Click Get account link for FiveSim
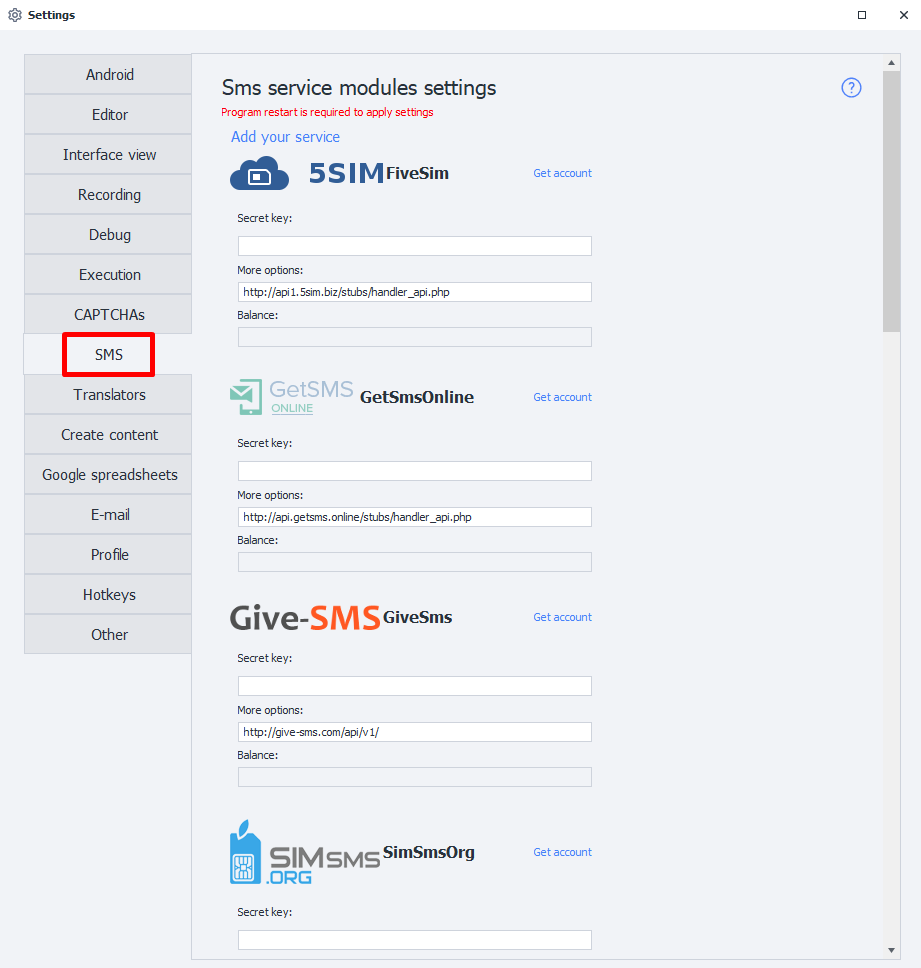The height and width of the screenshot is (968, 921). click(562, 173)
